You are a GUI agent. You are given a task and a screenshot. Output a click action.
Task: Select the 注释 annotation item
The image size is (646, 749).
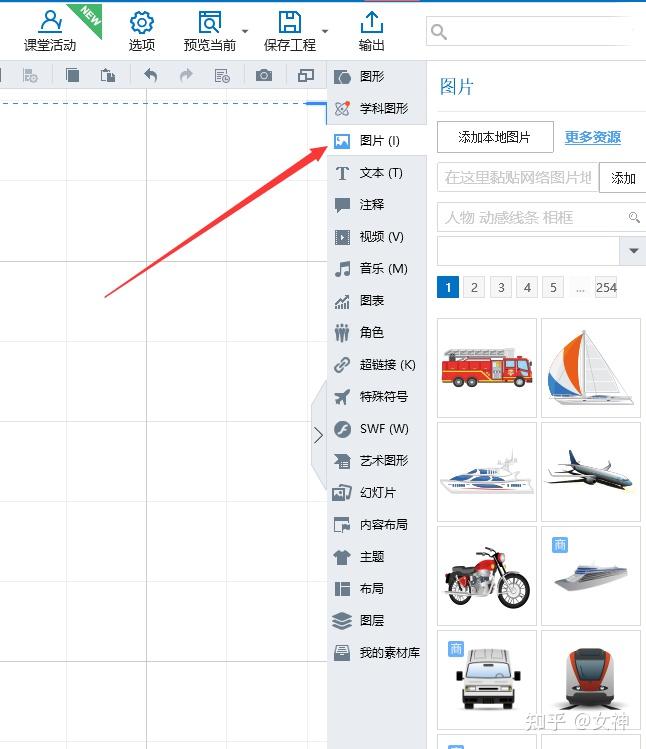(x=377, y=204)
